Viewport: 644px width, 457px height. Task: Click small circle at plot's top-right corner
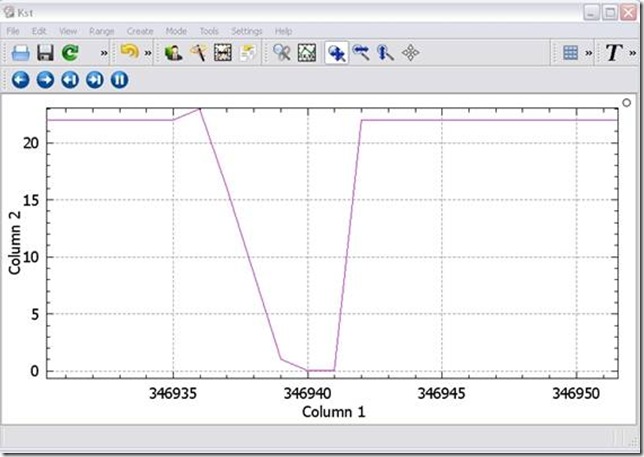point(626,102)
